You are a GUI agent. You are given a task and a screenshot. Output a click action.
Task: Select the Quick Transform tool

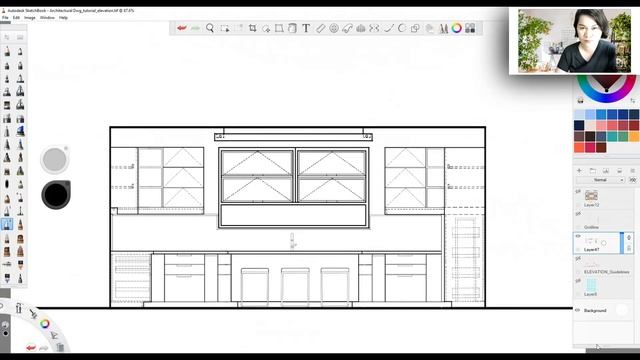[266, 28]
